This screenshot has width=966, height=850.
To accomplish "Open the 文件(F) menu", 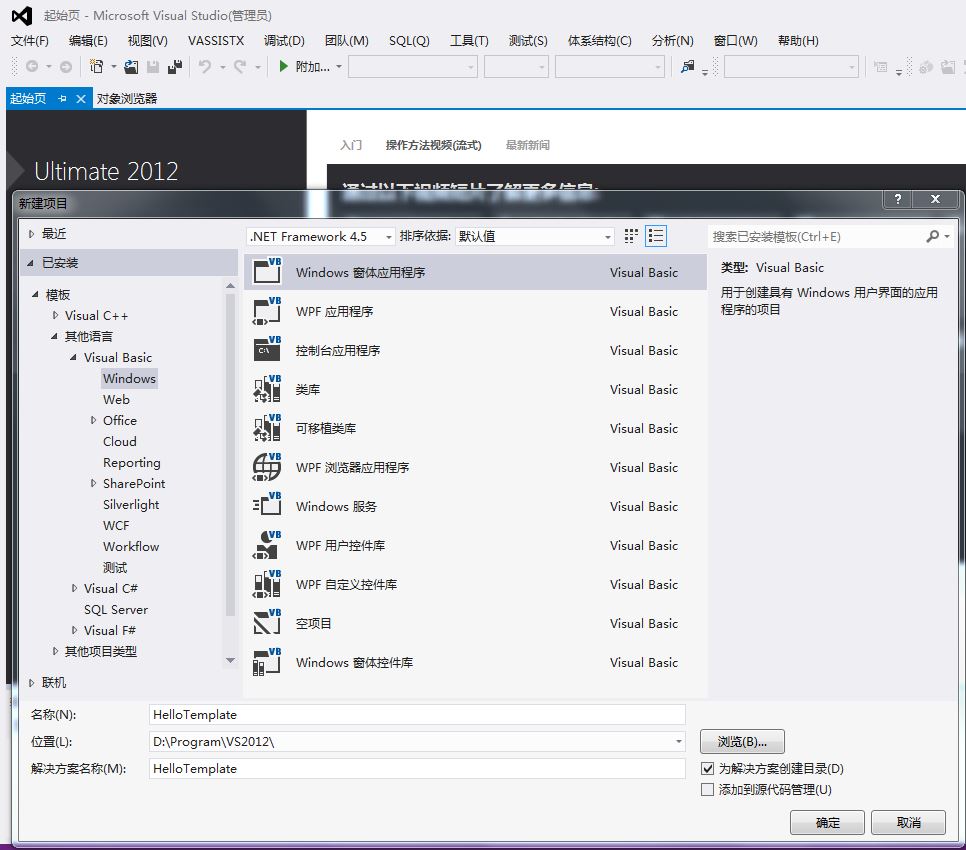I will 30,41.
